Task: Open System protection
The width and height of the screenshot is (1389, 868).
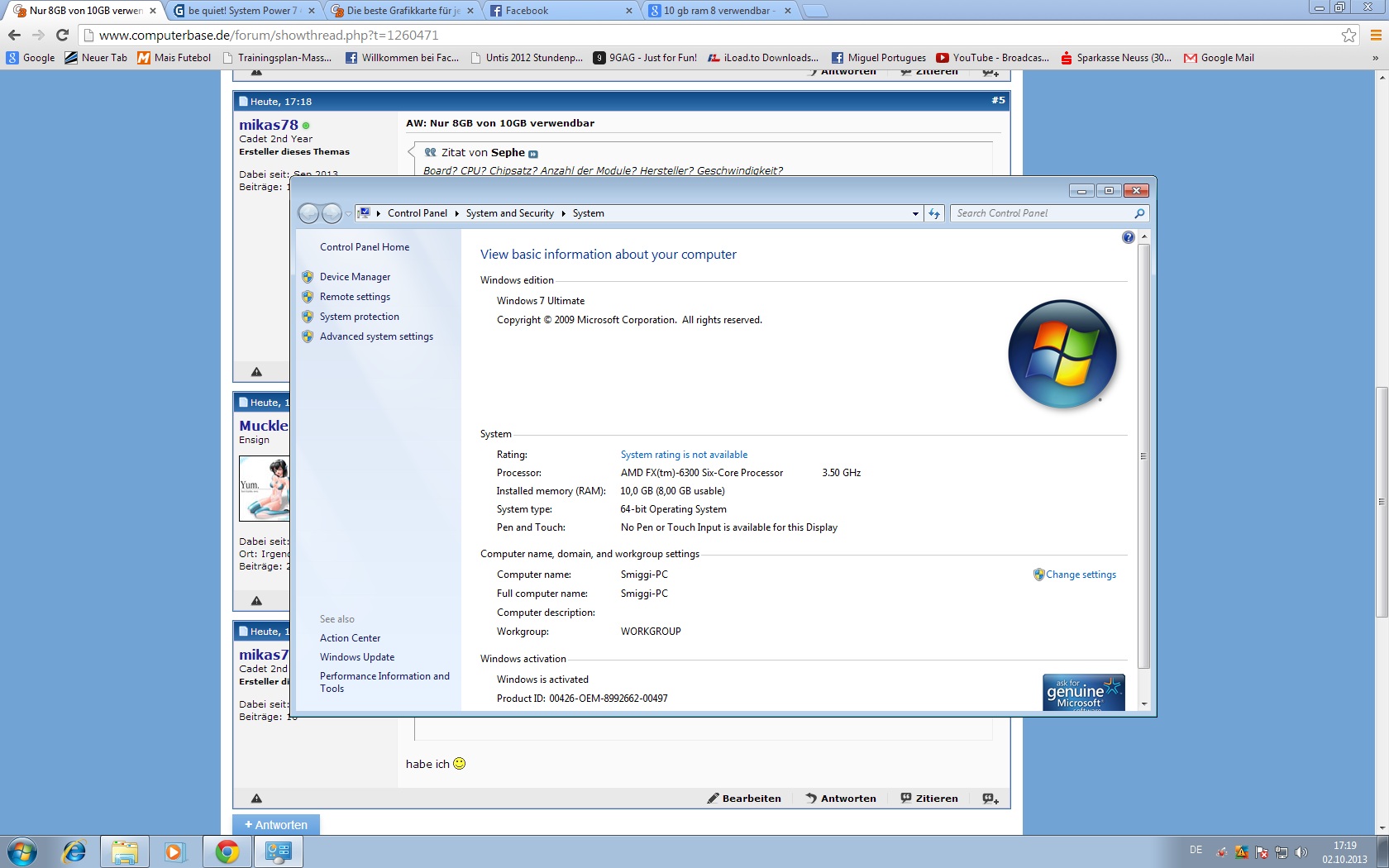Action: coord(360,317)
